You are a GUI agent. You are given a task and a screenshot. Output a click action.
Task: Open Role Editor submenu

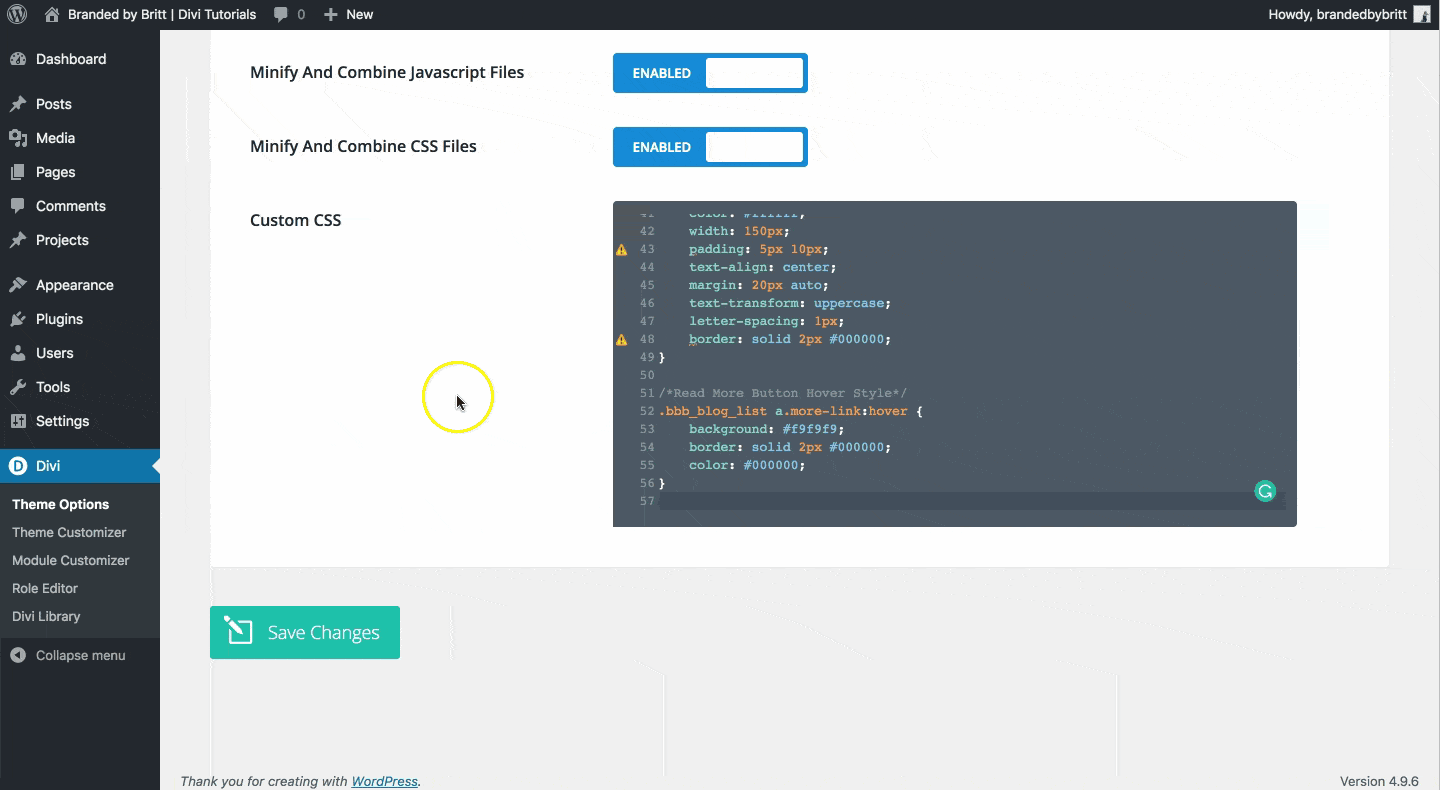click(45, 588)
